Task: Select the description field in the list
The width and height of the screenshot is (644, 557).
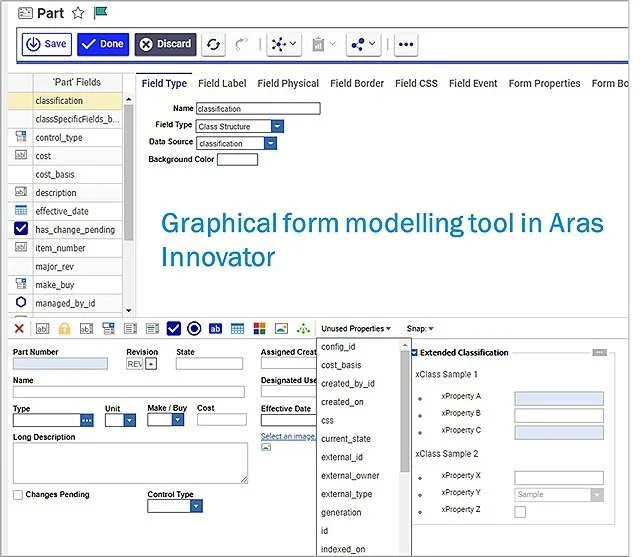Action: (x=65, y=193)
